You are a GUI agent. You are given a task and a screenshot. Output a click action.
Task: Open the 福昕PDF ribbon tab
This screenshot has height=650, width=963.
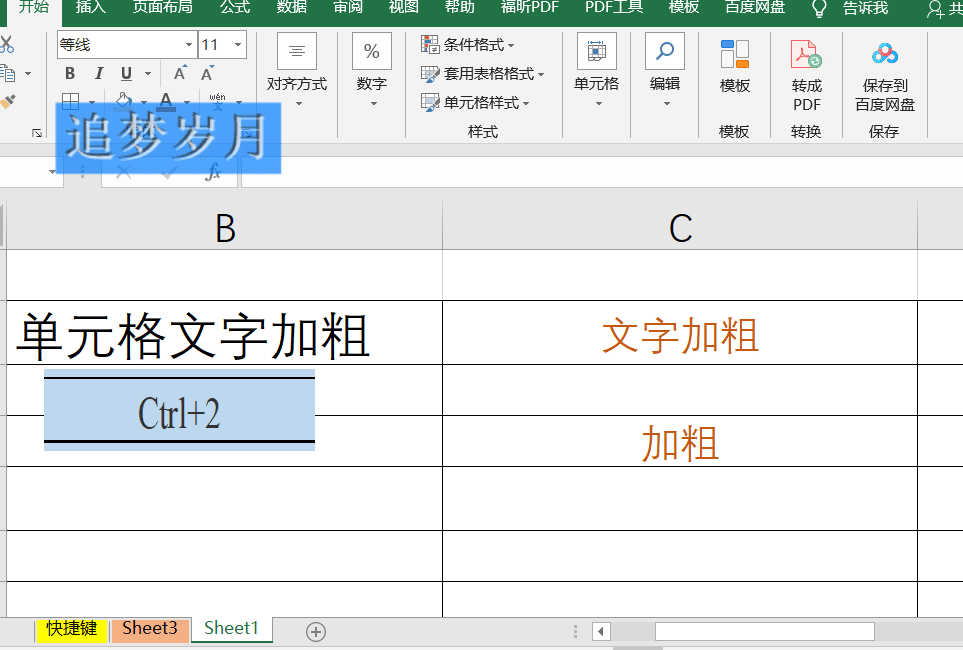(x=529, y=7)
